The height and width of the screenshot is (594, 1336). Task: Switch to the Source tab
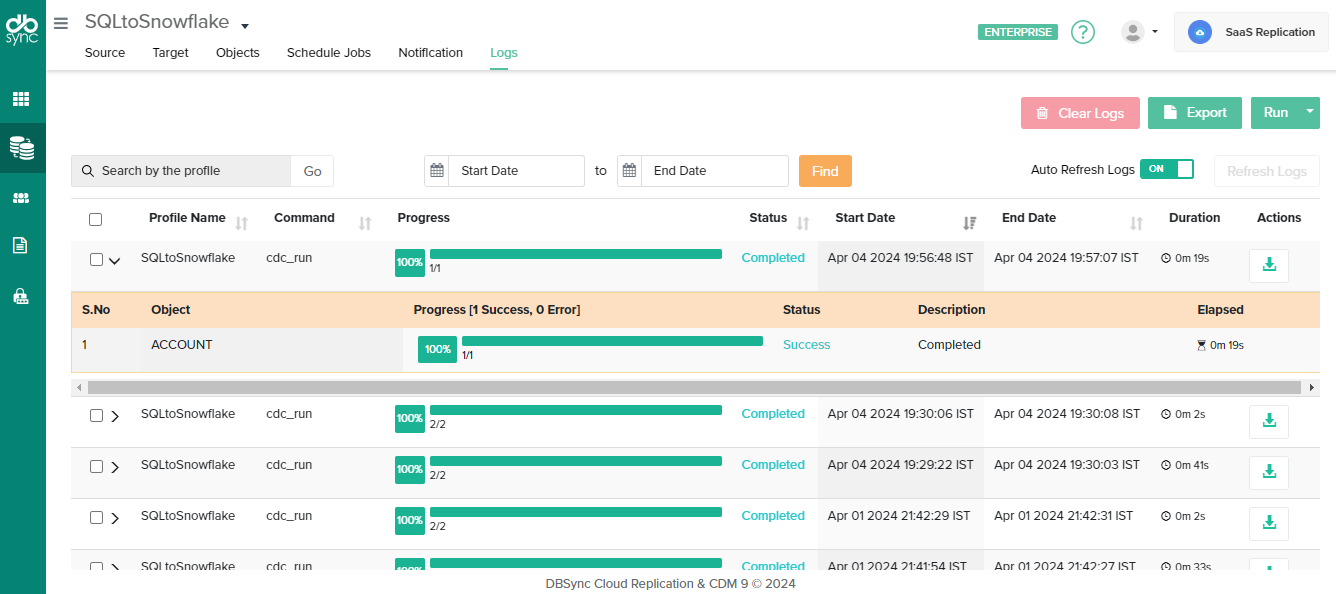tap(105, 53)
